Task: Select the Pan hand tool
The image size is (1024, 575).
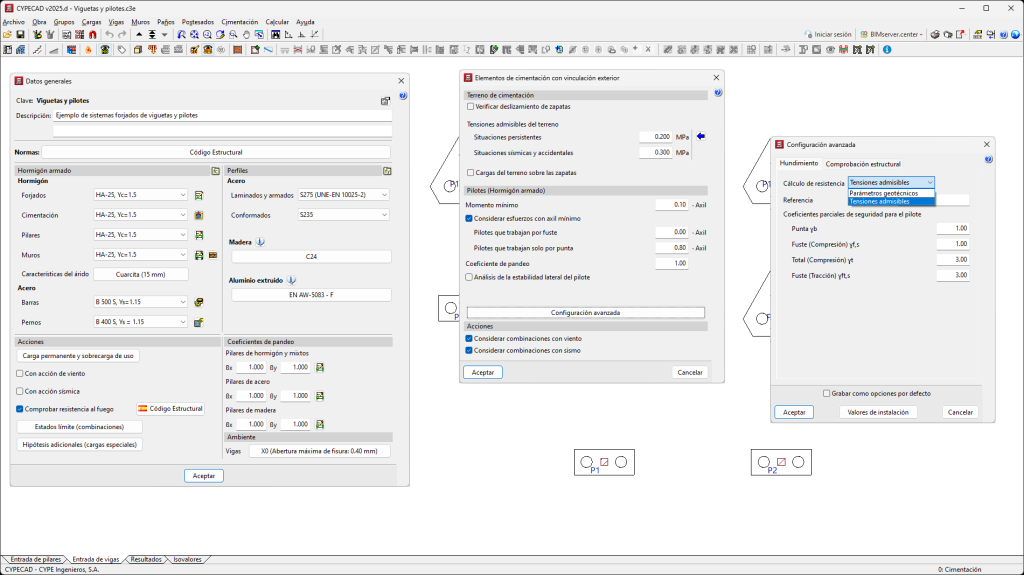Action: click(245, 34)
